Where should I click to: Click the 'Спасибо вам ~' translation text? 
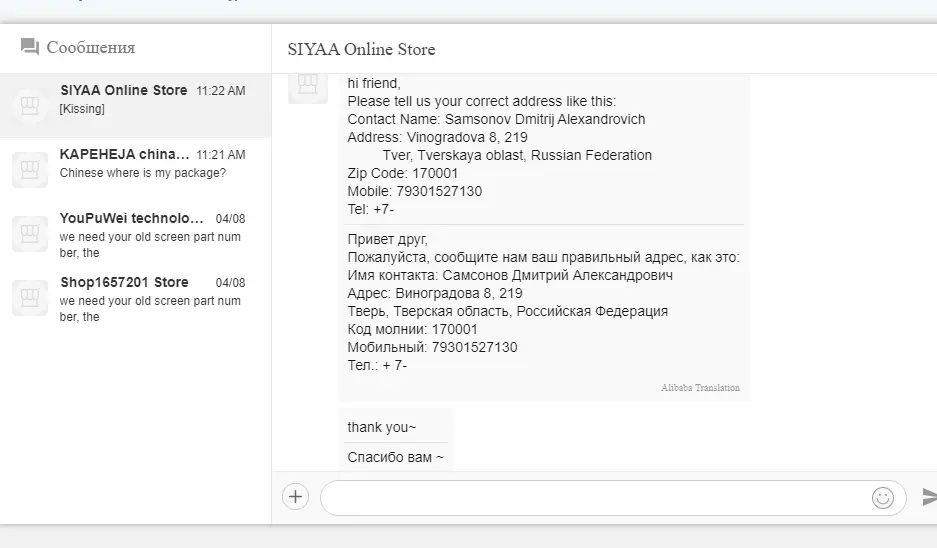click(395, 457)
